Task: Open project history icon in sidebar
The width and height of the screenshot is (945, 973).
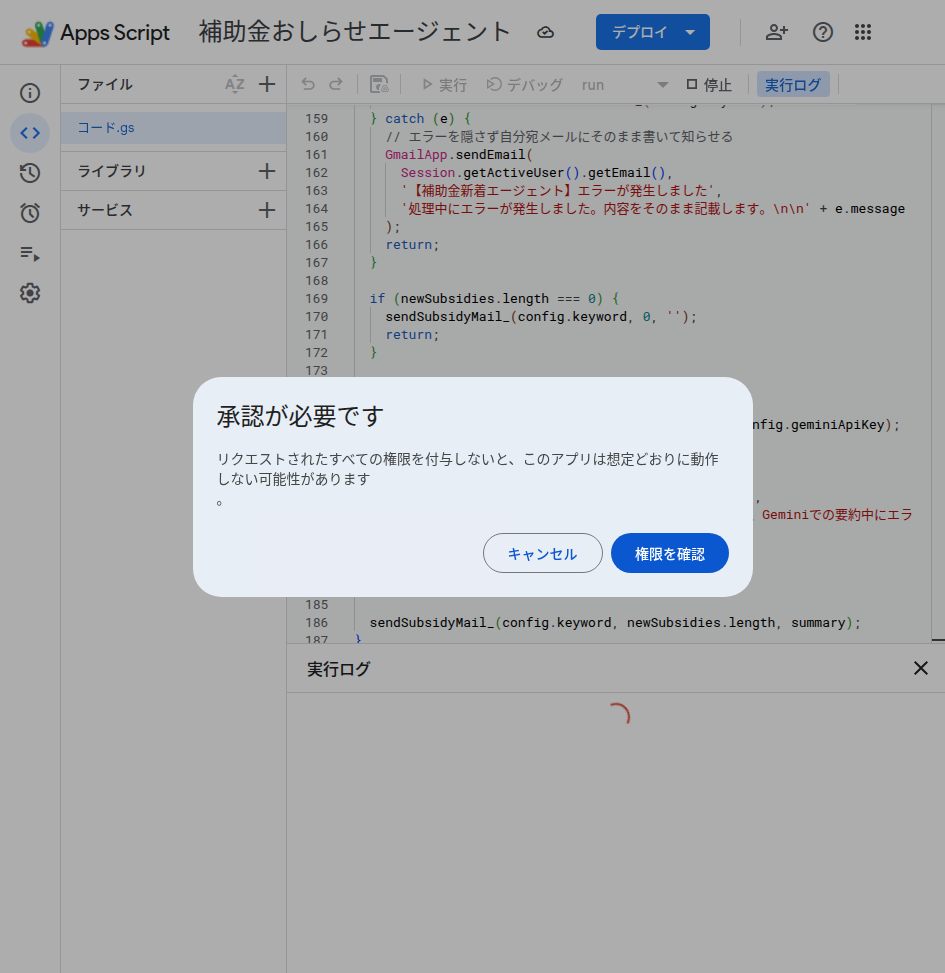Action: click(x=30, y=173)
